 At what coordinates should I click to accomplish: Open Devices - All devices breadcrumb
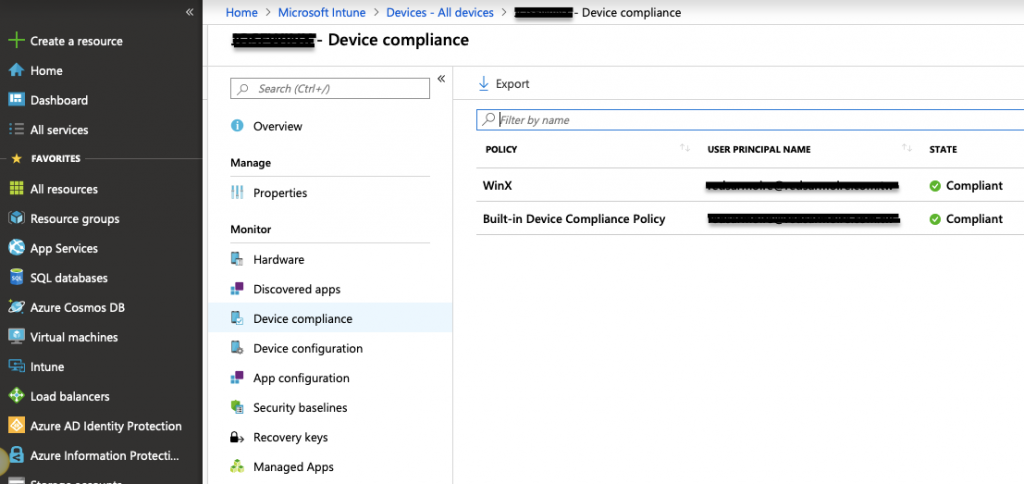pyautogui.click(x=440, y=12)
